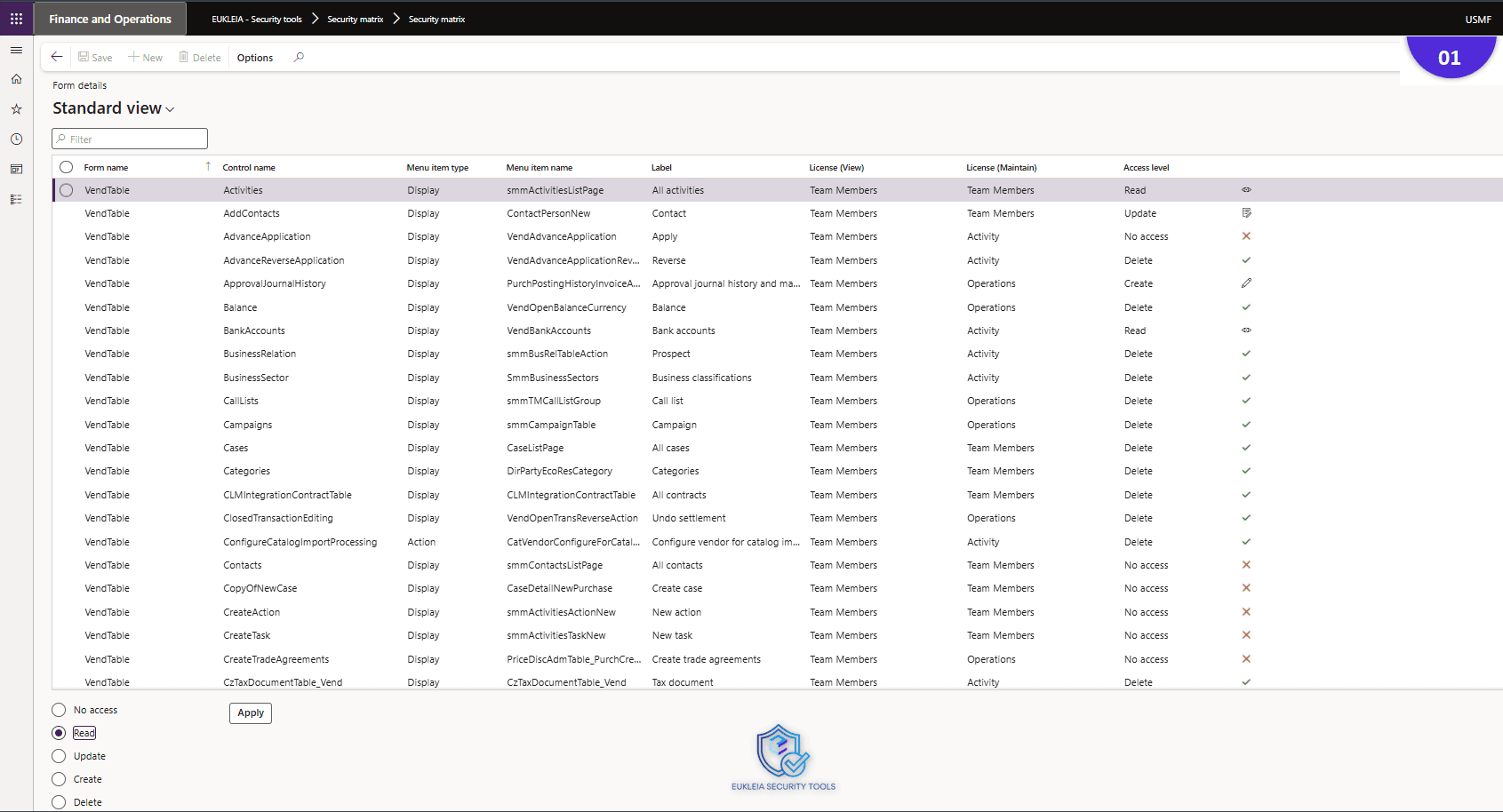
Task: Click the Action menu item type cell
Action: tap(421, 542)
